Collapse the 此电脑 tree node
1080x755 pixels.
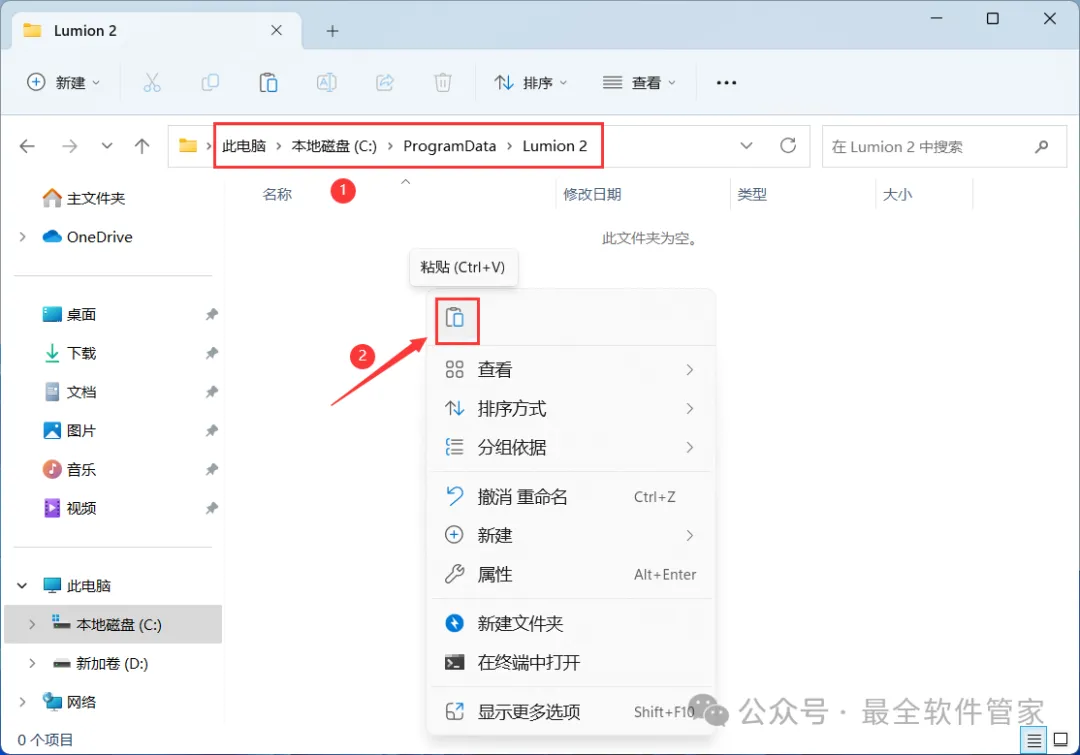pyautogui.click(x=22, y=586)
